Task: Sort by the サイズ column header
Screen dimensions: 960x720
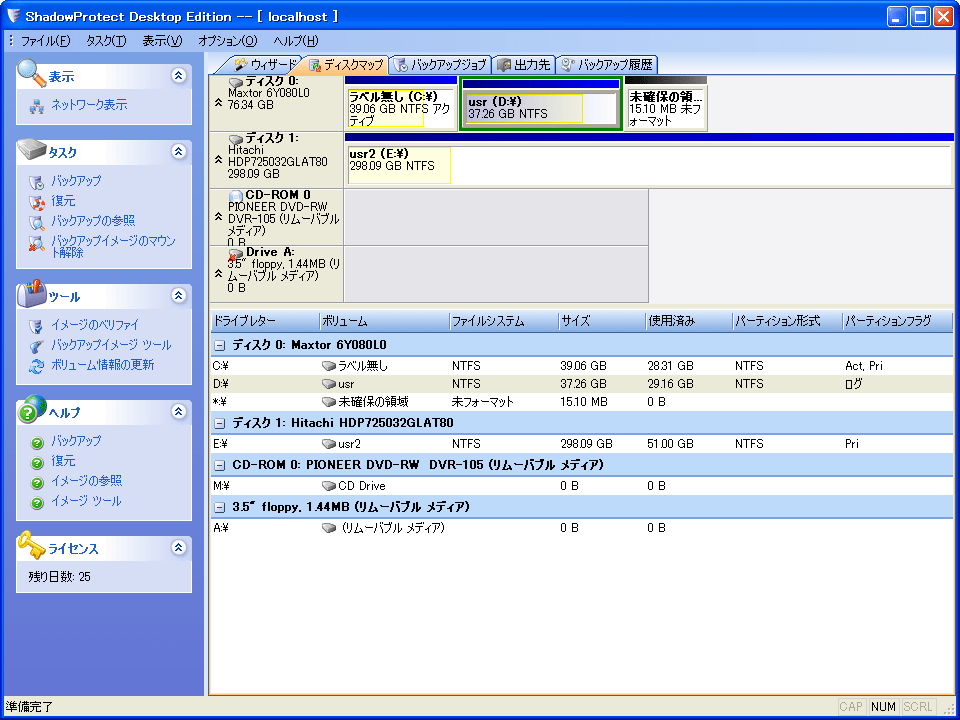Action: click(x=602, y=321)
